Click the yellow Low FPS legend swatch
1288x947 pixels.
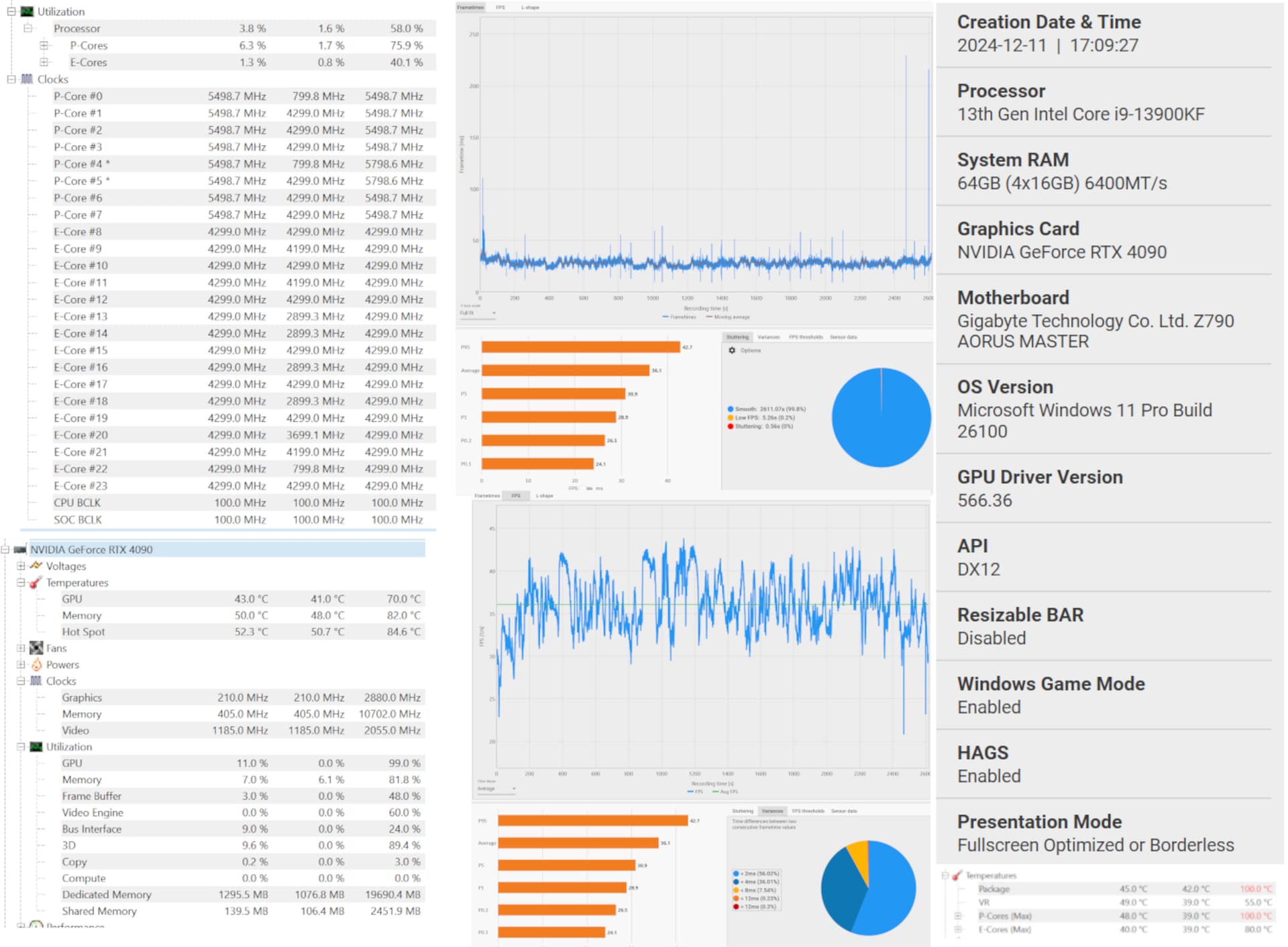(731, 417)
